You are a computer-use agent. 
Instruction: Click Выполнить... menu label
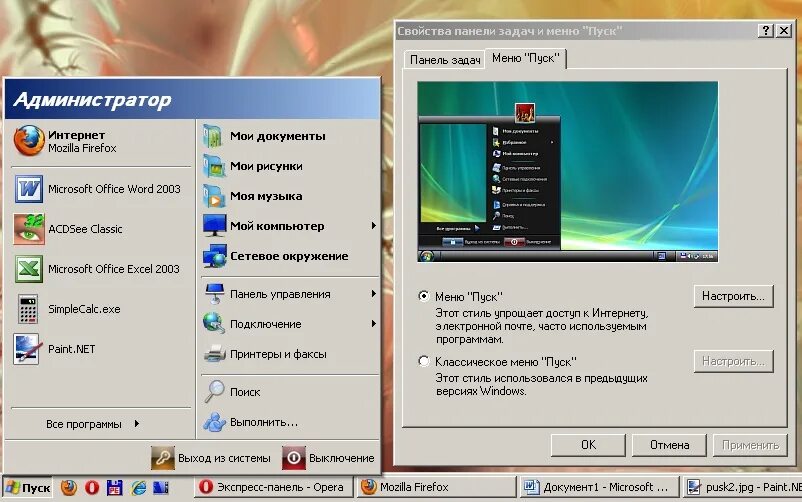264,422
